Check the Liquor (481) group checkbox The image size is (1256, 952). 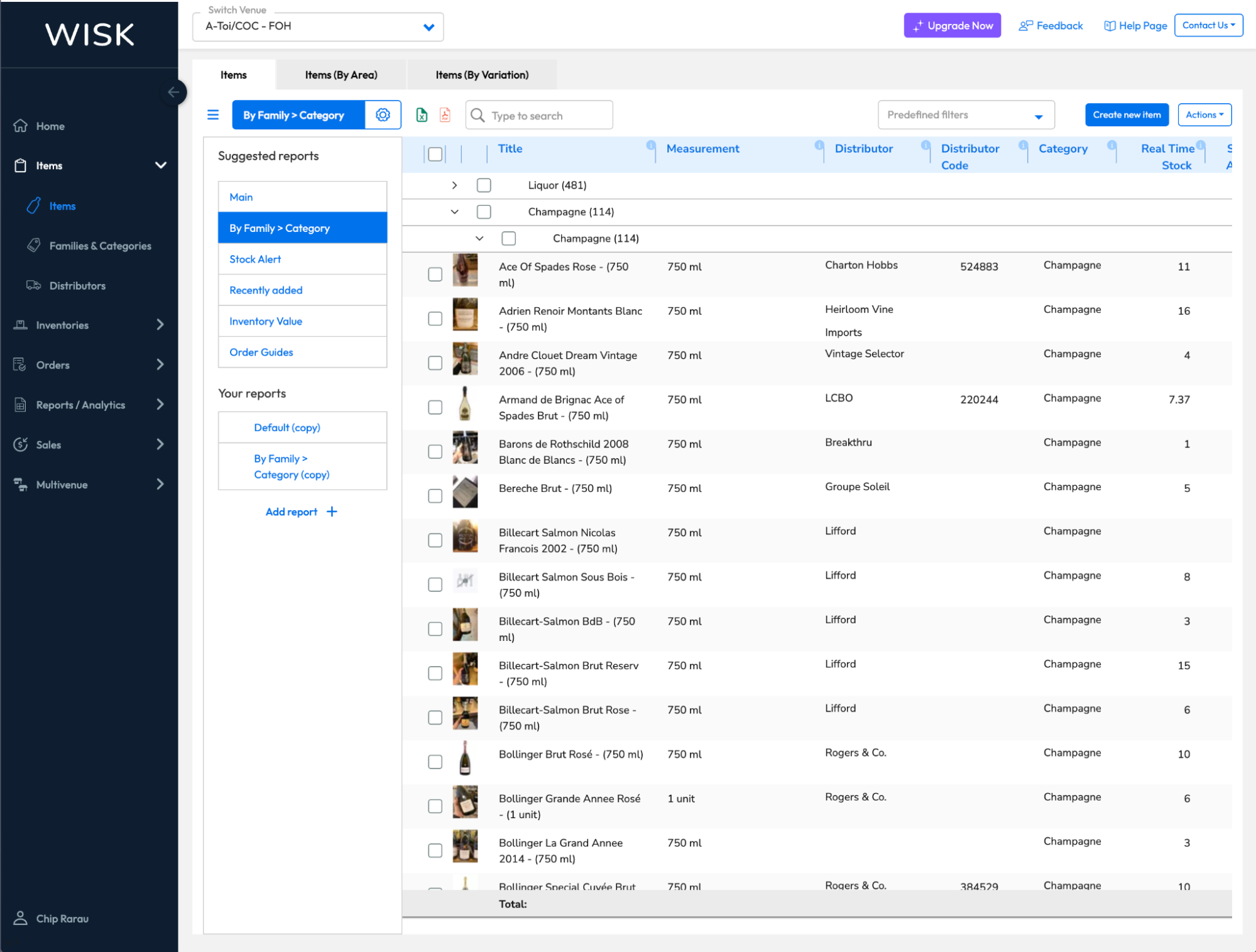pos(483,185)
